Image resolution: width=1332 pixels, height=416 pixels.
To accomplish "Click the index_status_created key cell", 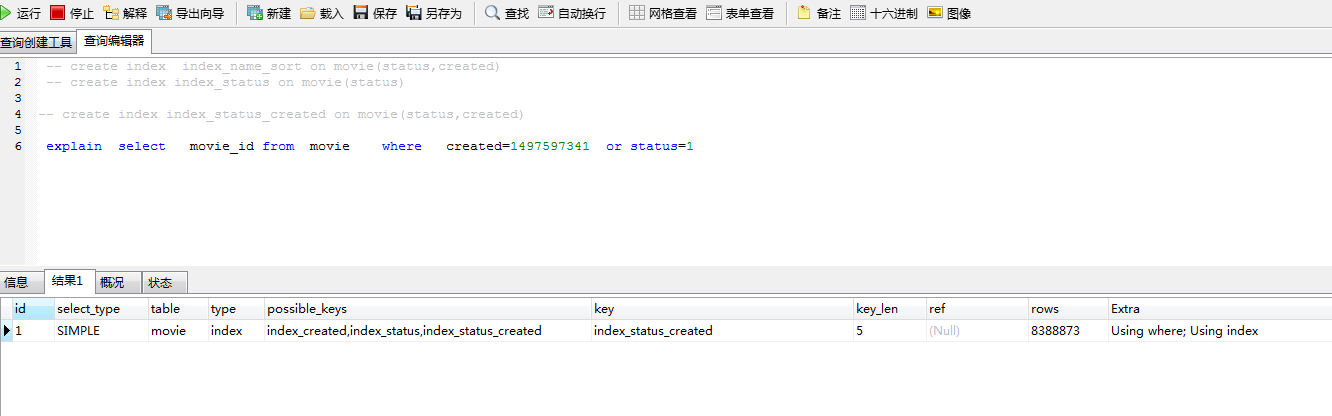I will [x=722, y=330].
